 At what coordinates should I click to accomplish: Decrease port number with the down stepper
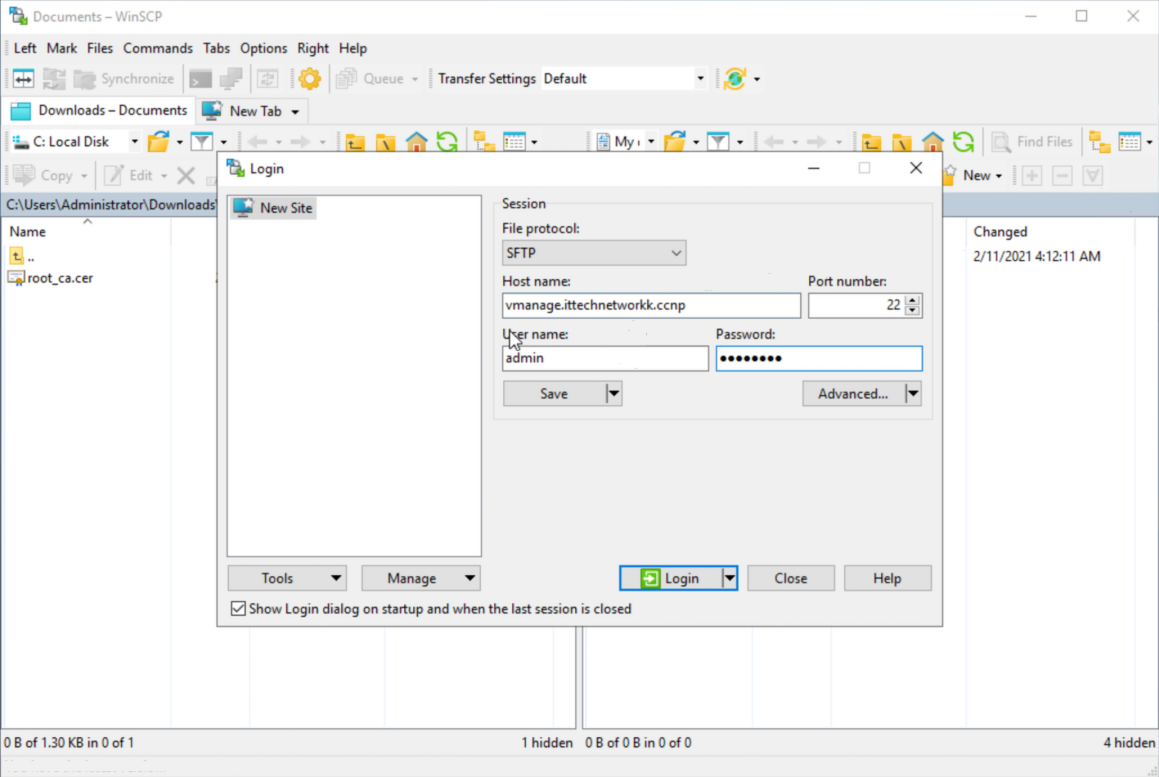912,311
